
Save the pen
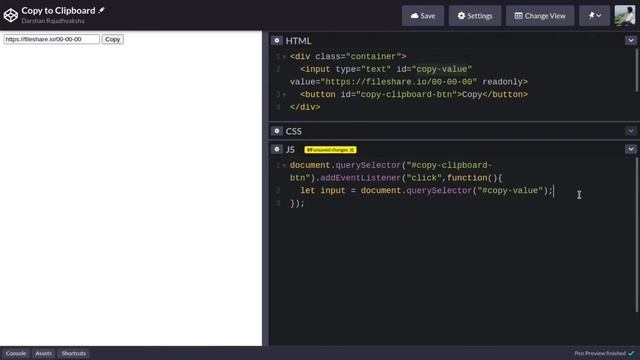(422, 16)
